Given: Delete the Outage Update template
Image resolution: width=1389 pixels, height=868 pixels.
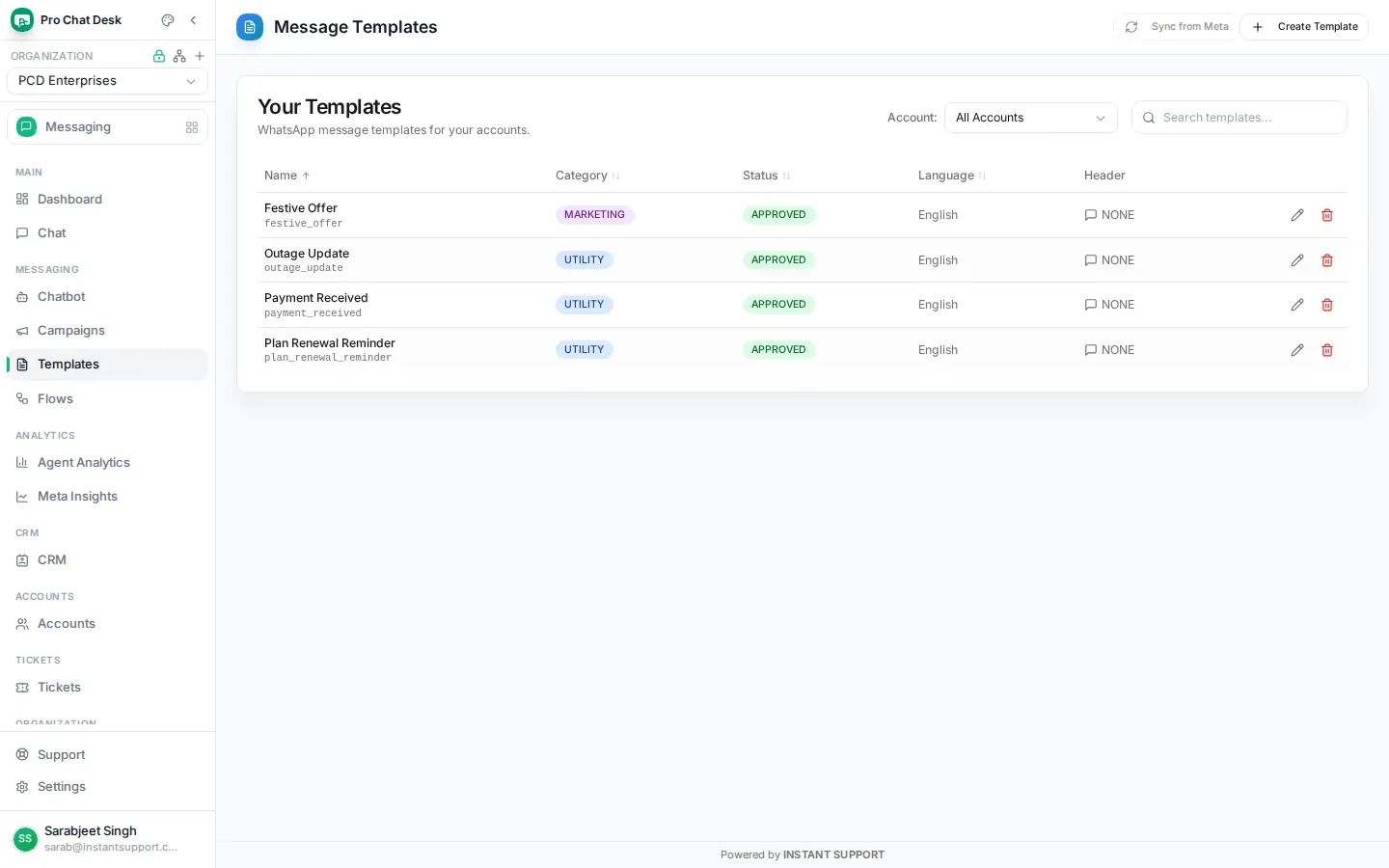Looking at the screenshot, I should point(1327,260).
